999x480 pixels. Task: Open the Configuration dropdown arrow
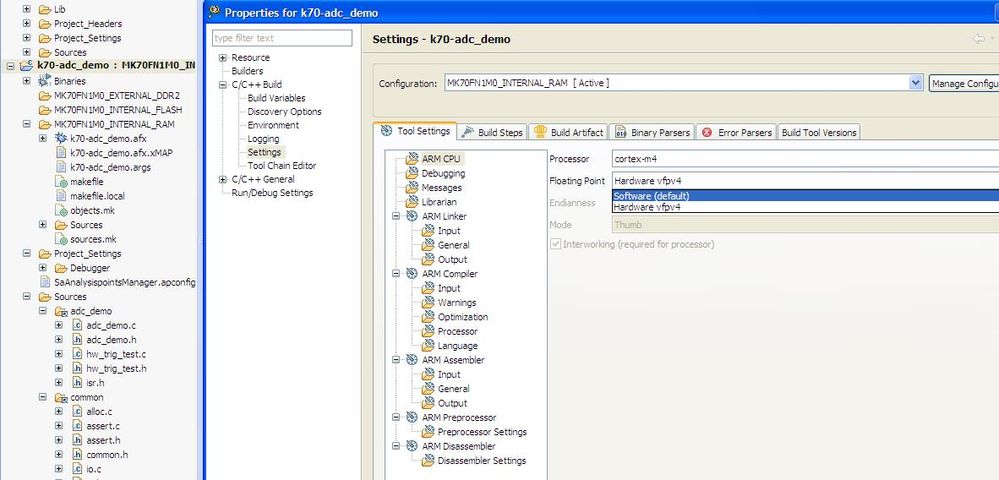coord(916,83)
